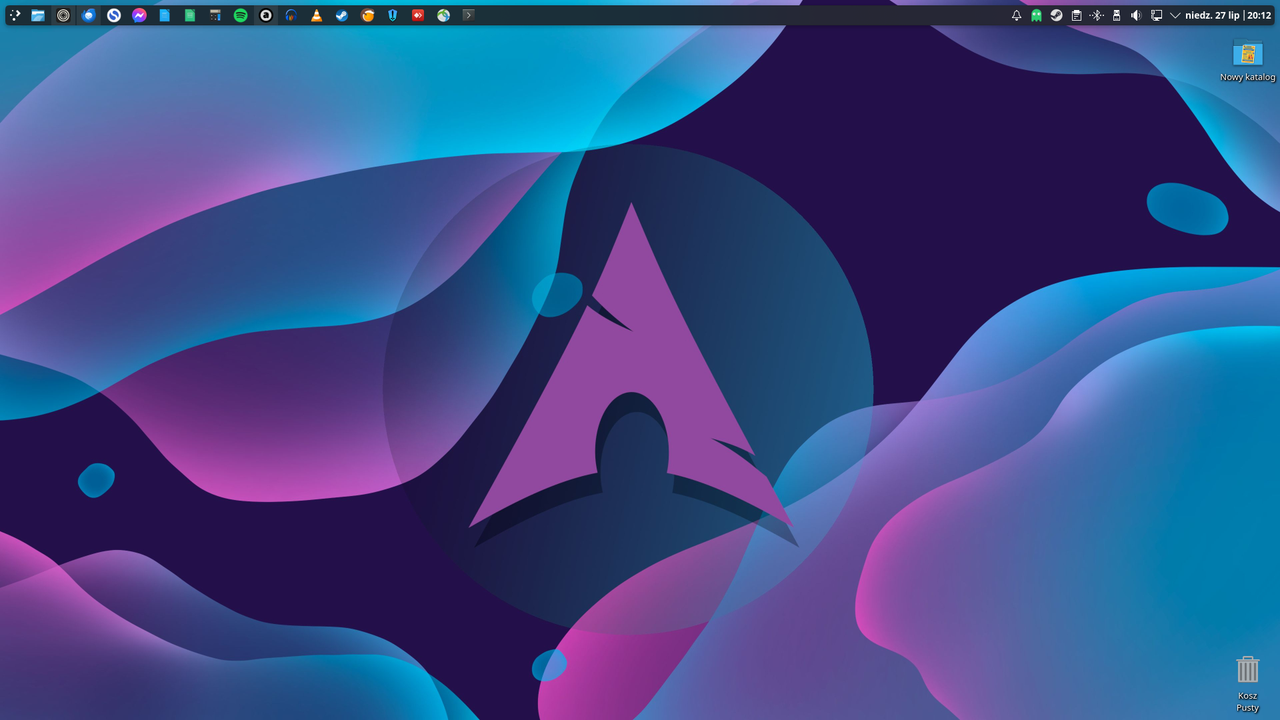The image size is (1280, 720).
Task: Launch VLC media player
Action: tap(317, 15)
